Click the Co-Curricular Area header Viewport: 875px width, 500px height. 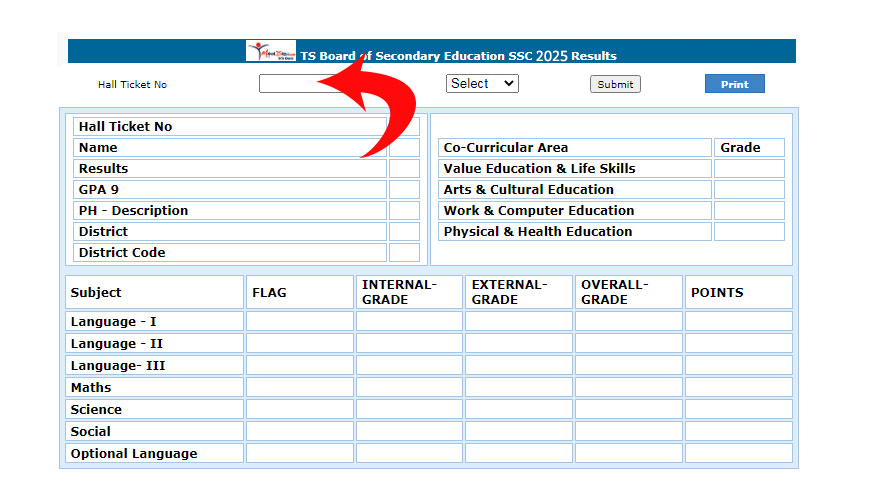[x=575, y=148]
